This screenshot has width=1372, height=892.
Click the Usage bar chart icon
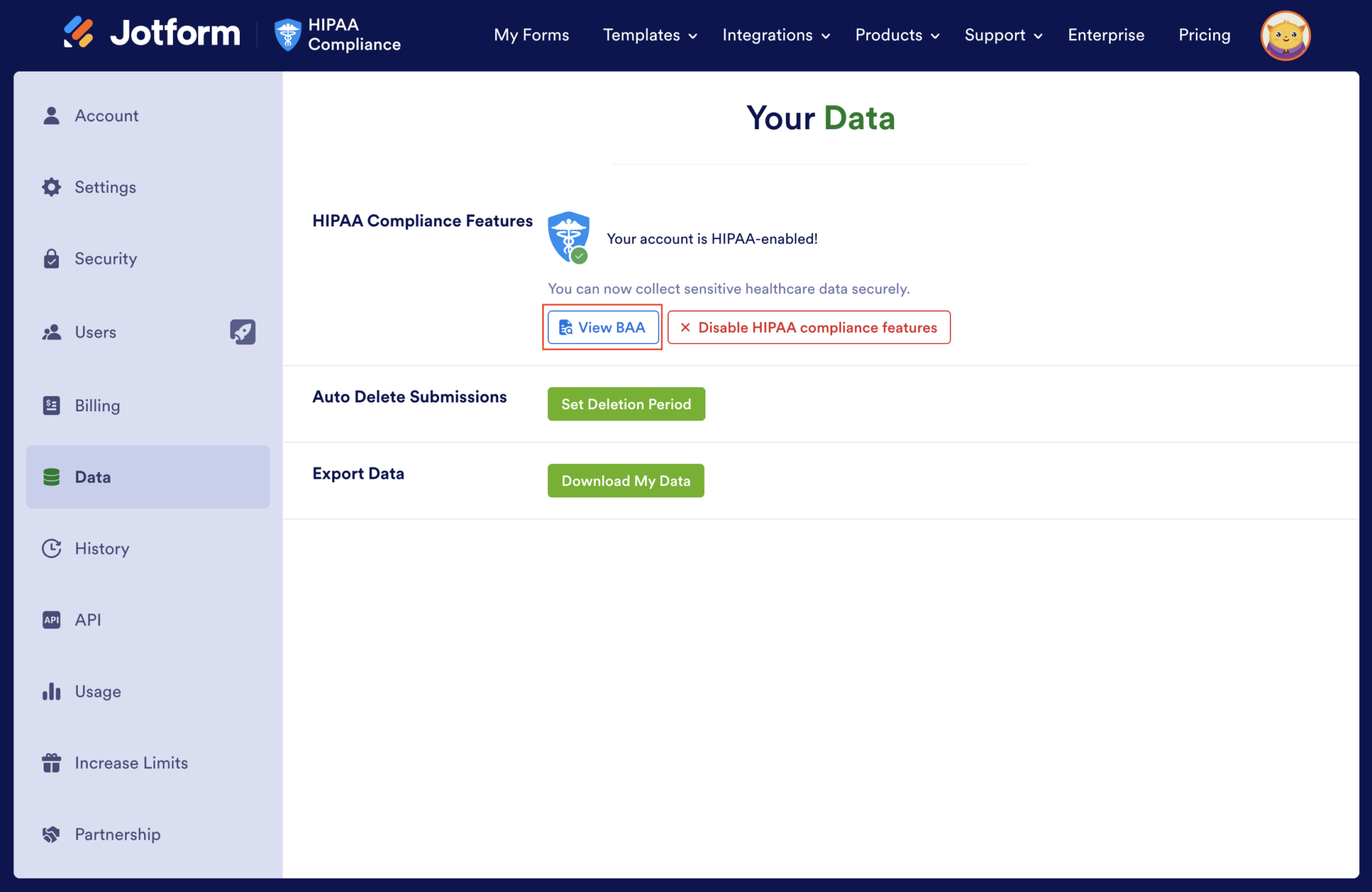51,691
